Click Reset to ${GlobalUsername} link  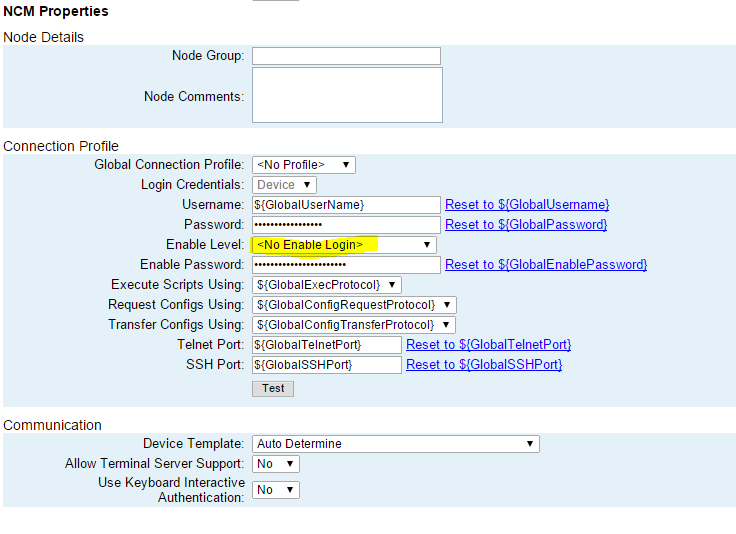(x=527, y=205)
